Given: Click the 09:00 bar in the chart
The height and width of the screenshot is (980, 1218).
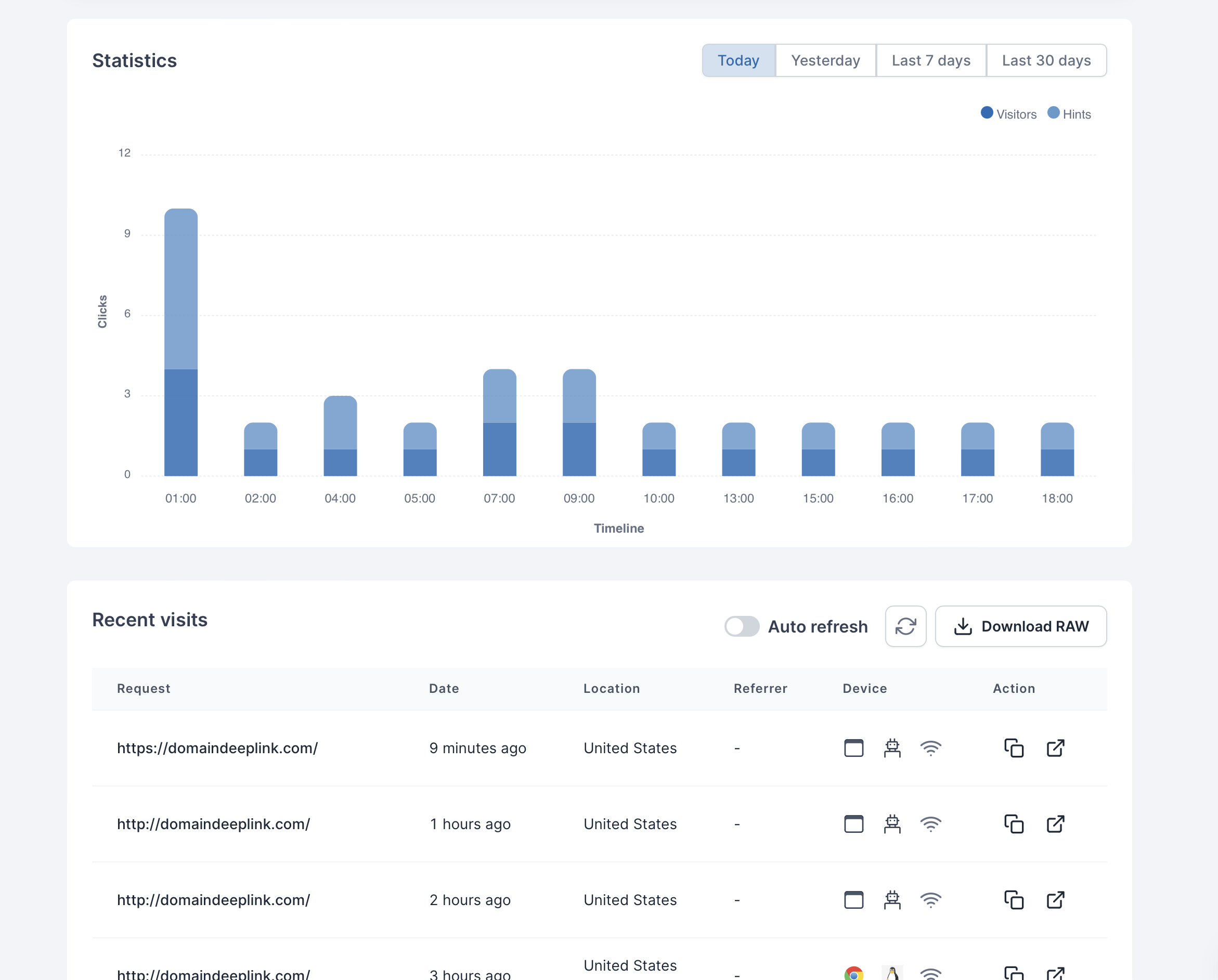Looking at the screenshot, I should pos(579,423).
